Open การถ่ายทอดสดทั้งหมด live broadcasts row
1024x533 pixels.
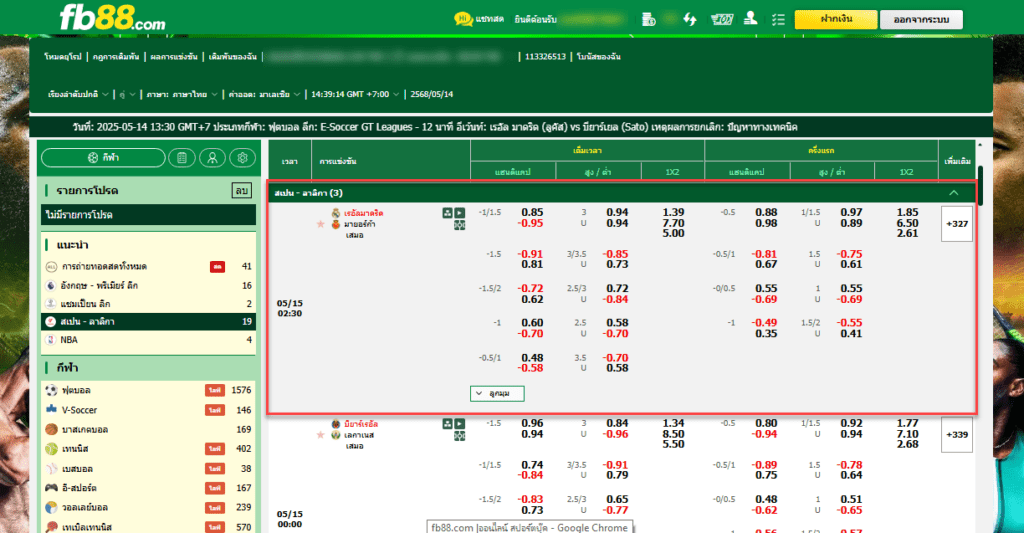[x=148, y=266]
